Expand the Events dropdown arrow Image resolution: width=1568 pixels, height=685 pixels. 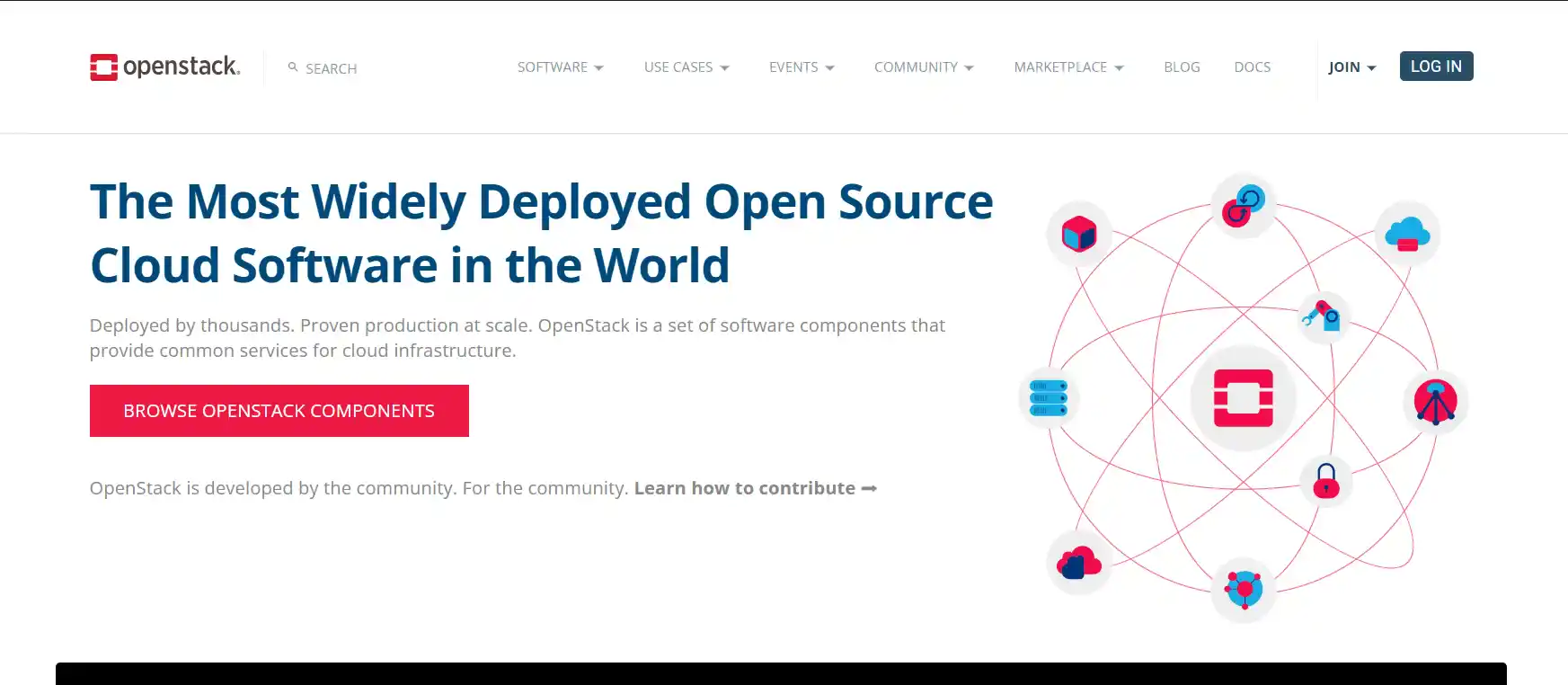(829, 68)
